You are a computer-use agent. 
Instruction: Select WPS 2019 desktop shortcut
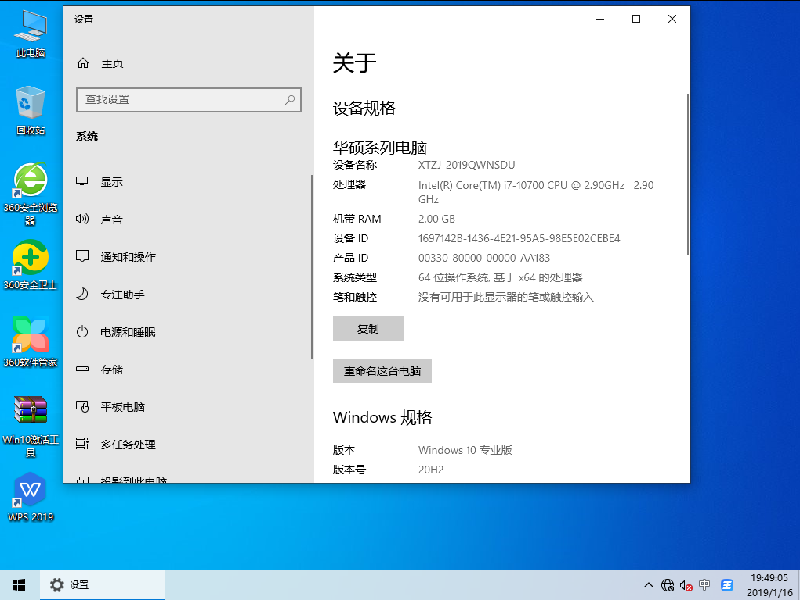pyautogui.click(x=31, y=497)
